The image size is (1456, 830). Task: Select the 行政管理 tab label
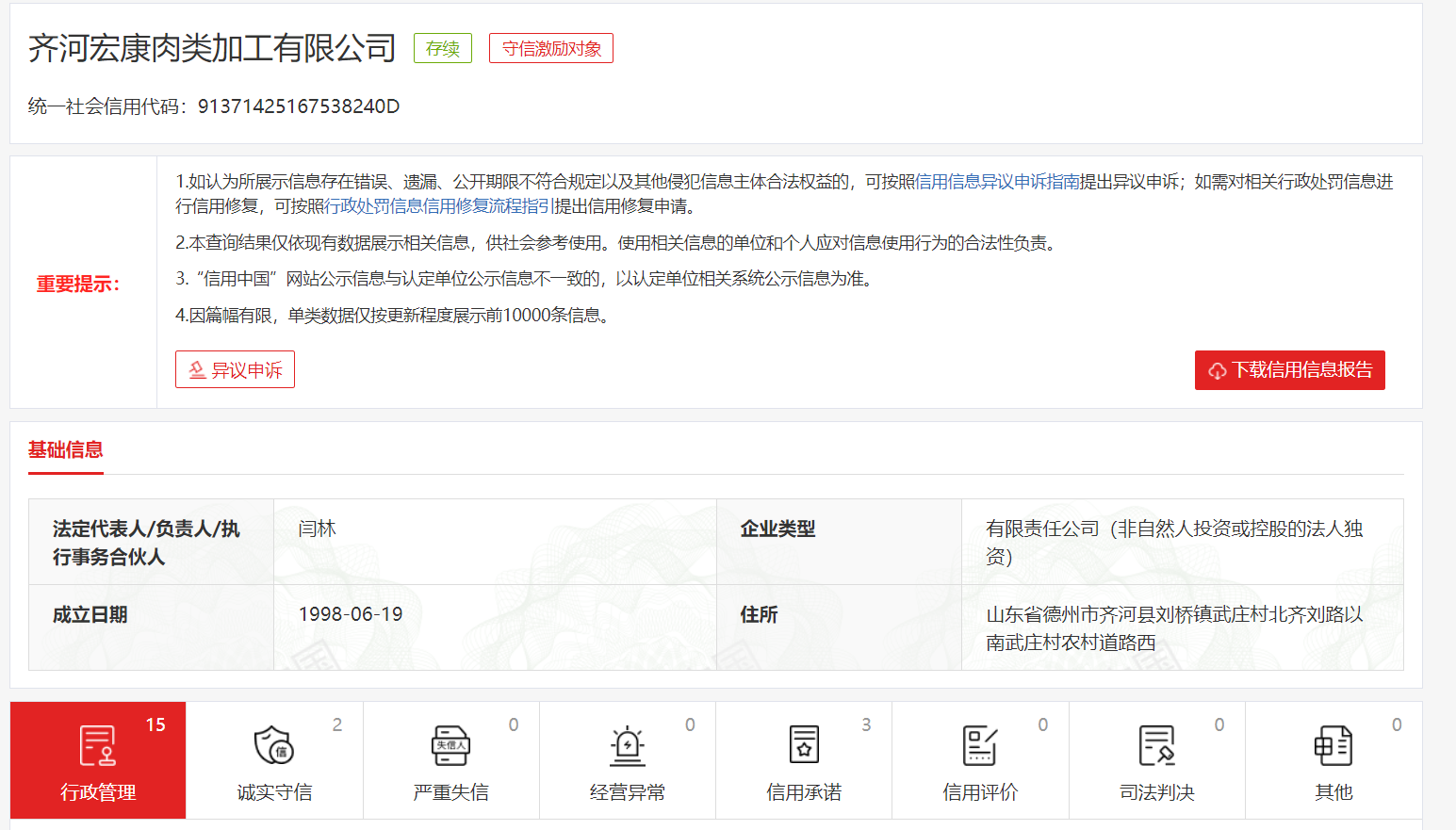coord(98,792)
